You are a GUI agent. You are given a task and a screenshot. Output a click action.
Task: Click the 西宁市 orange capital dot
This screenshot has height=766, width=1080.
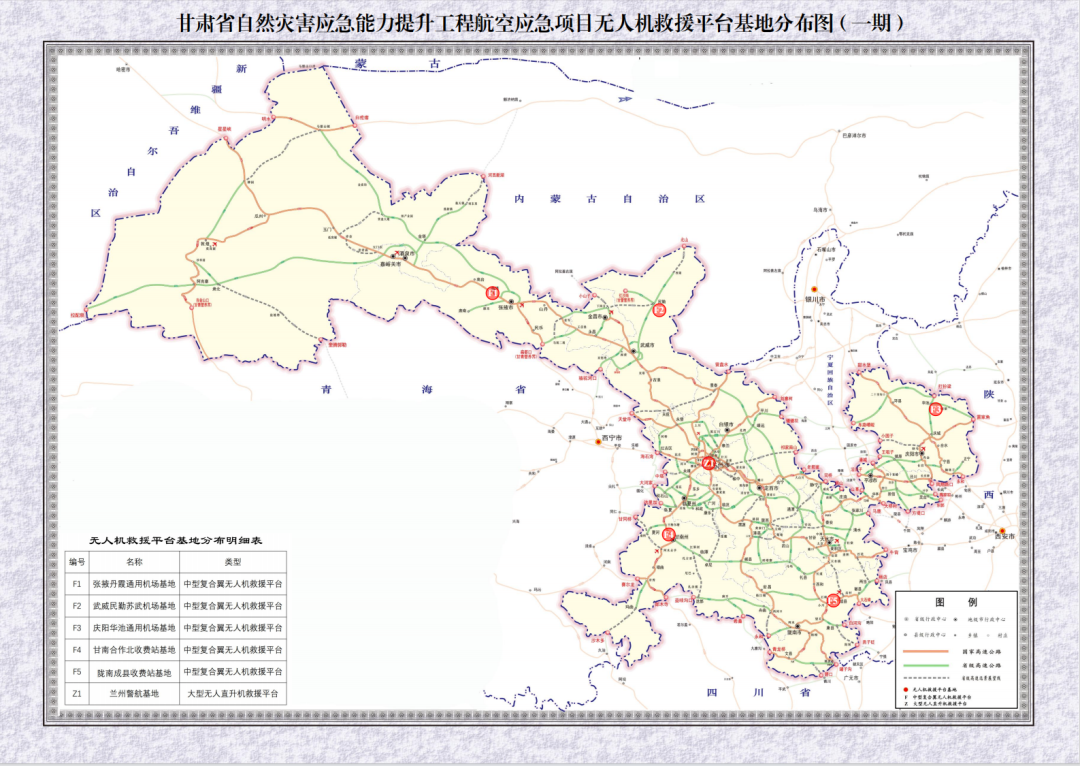pos(600,440)
